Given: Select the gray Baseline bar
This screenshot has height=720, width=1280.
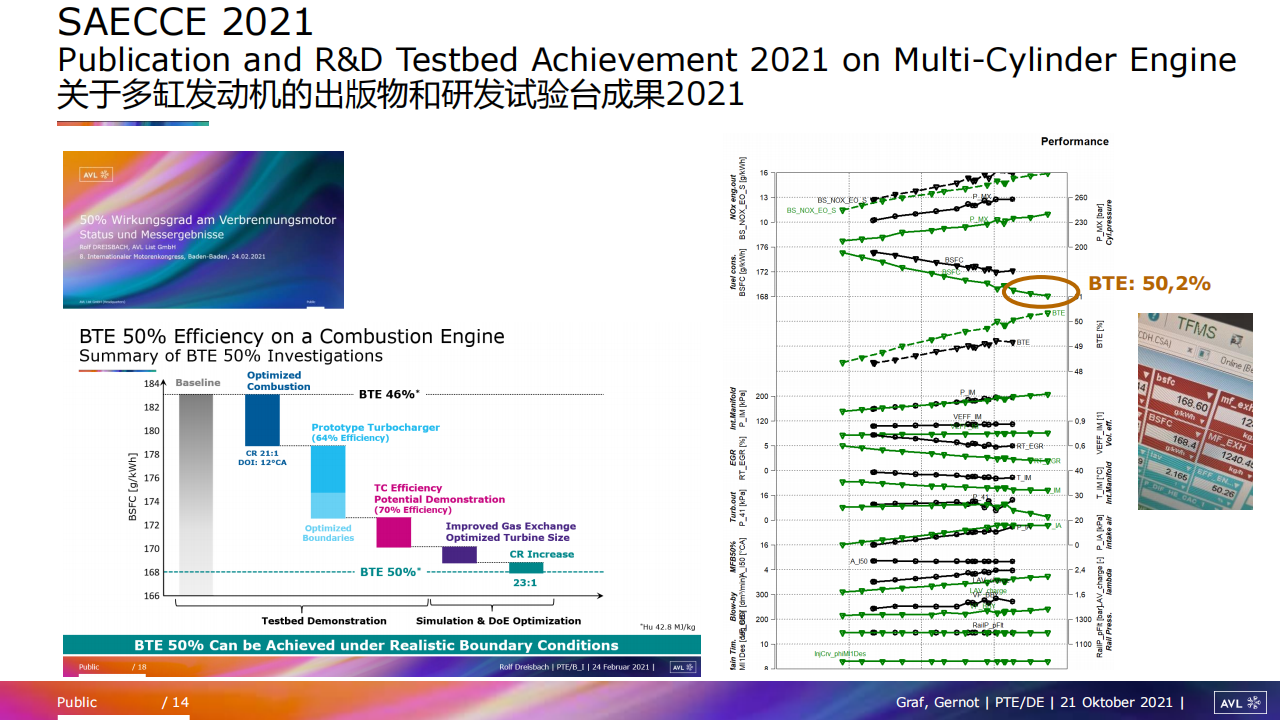Looking at the screenshot, I should point(196,495).
